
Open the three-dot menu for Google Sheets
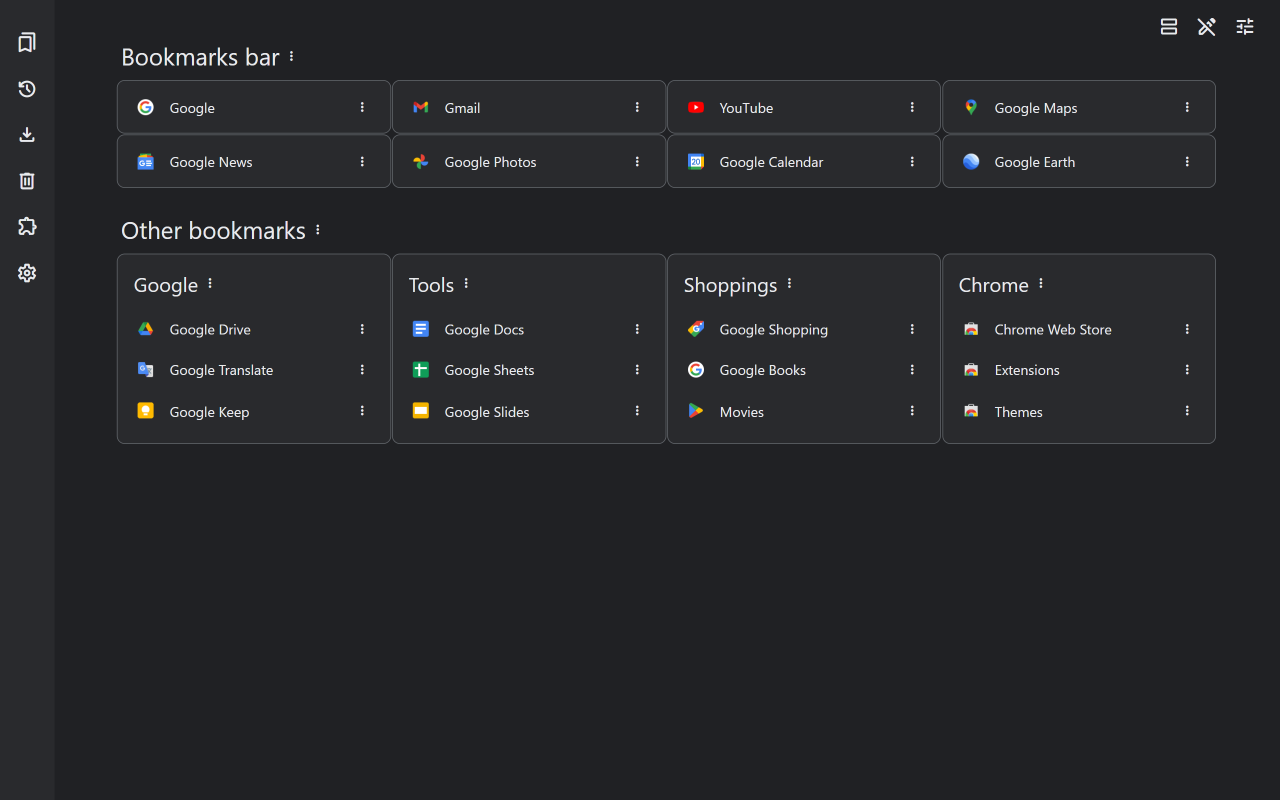637,370
